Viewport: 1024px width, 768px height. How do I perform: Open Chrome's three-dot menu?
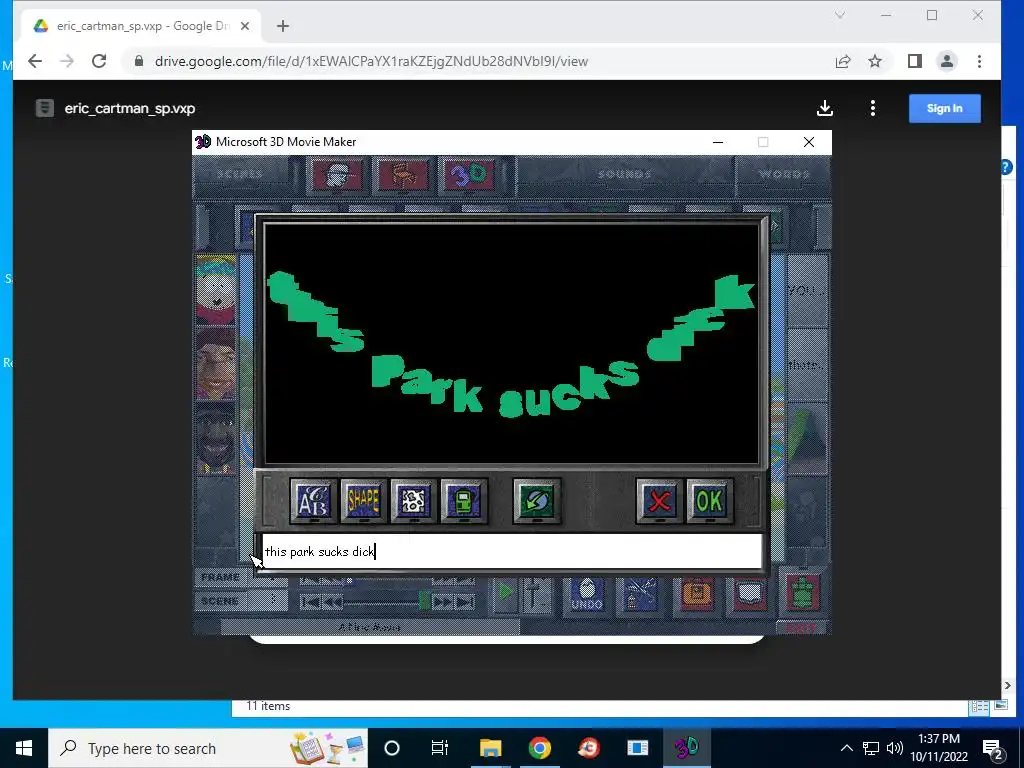pyautogui.click(x=979, y=61)
